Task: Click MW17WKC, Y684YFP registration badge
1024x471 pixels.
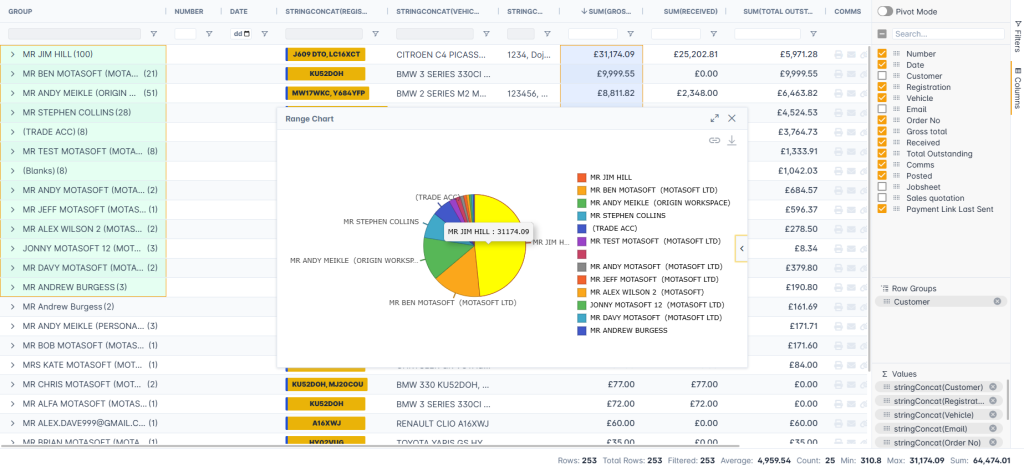Action: 328,93
